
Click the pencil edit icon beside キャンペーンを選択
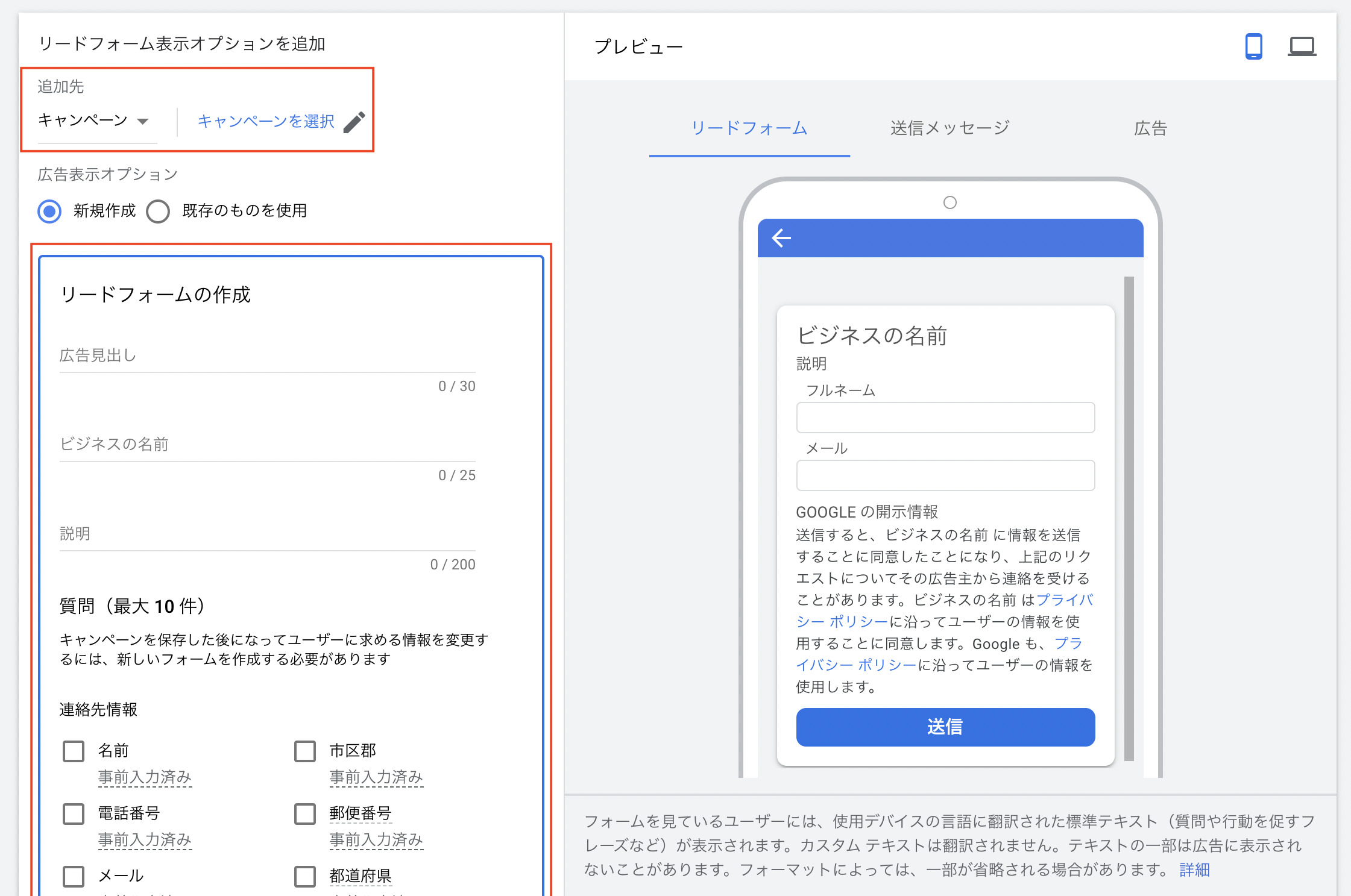[354, 122]
